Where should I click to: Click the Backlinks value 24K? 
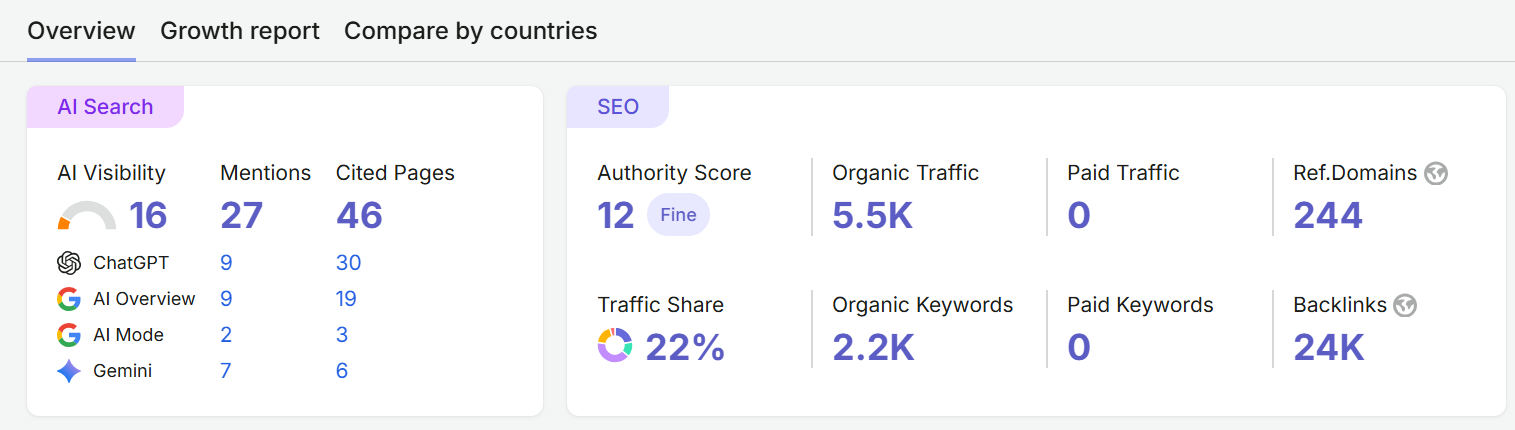coord(1329,347)
